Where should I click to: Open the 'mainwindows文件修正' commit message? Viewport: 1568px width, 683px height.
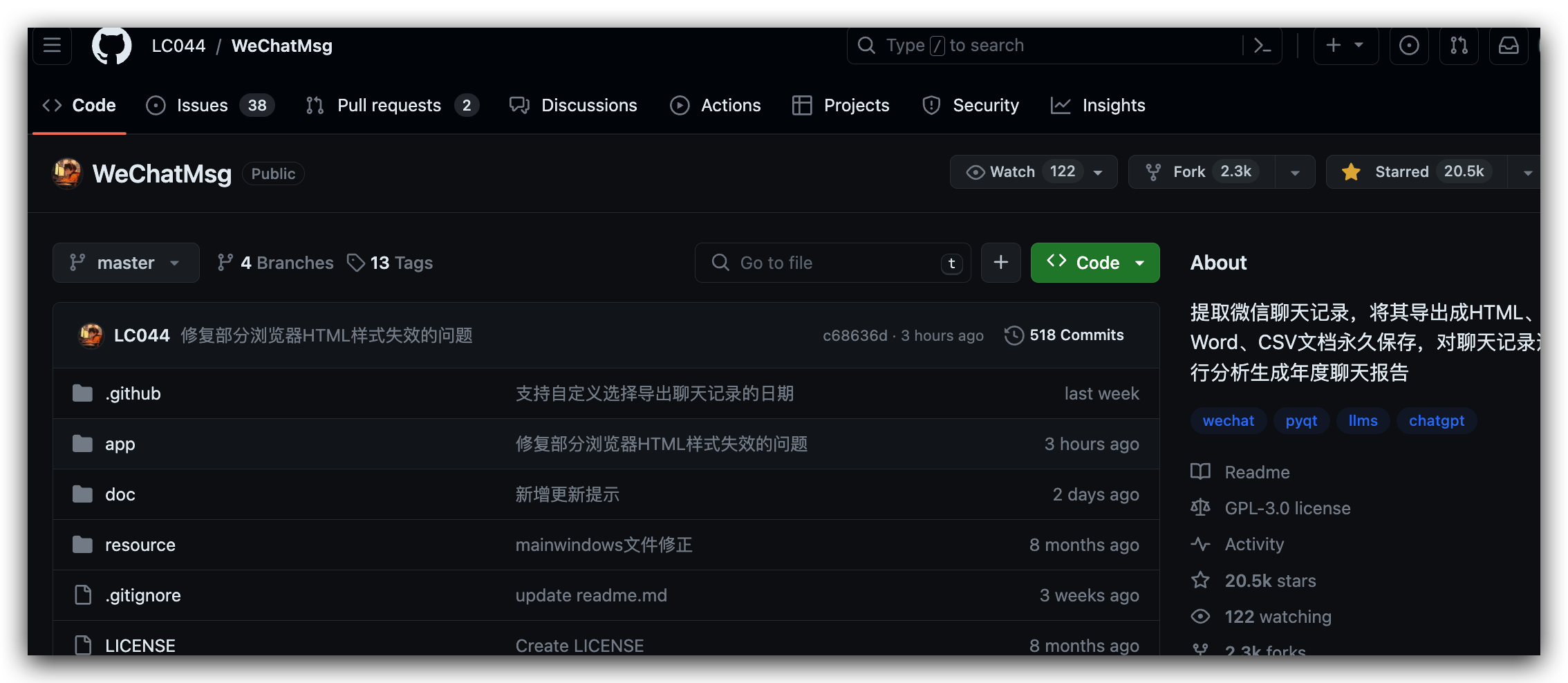coord(604,545)
